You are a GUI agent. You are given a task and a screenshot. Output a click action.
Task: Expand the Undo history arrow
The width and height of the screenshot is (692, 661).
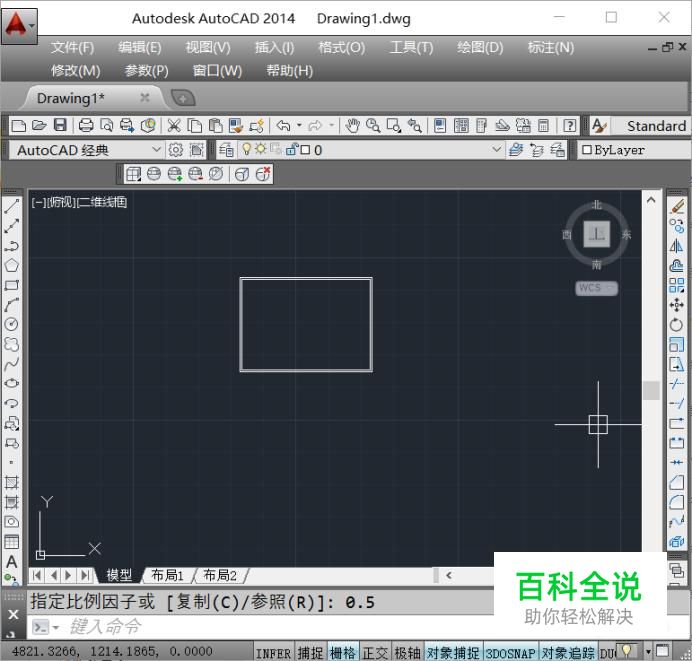click(x=299, y=126)
